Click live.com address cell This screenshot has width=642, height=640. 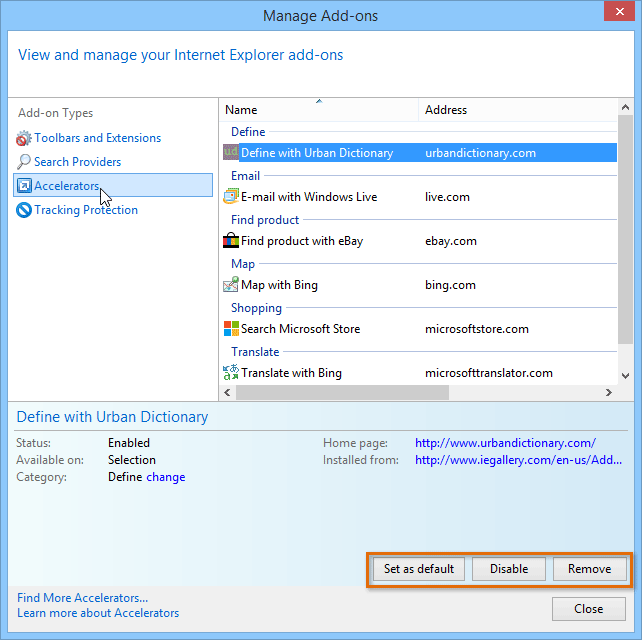[447, 197]
